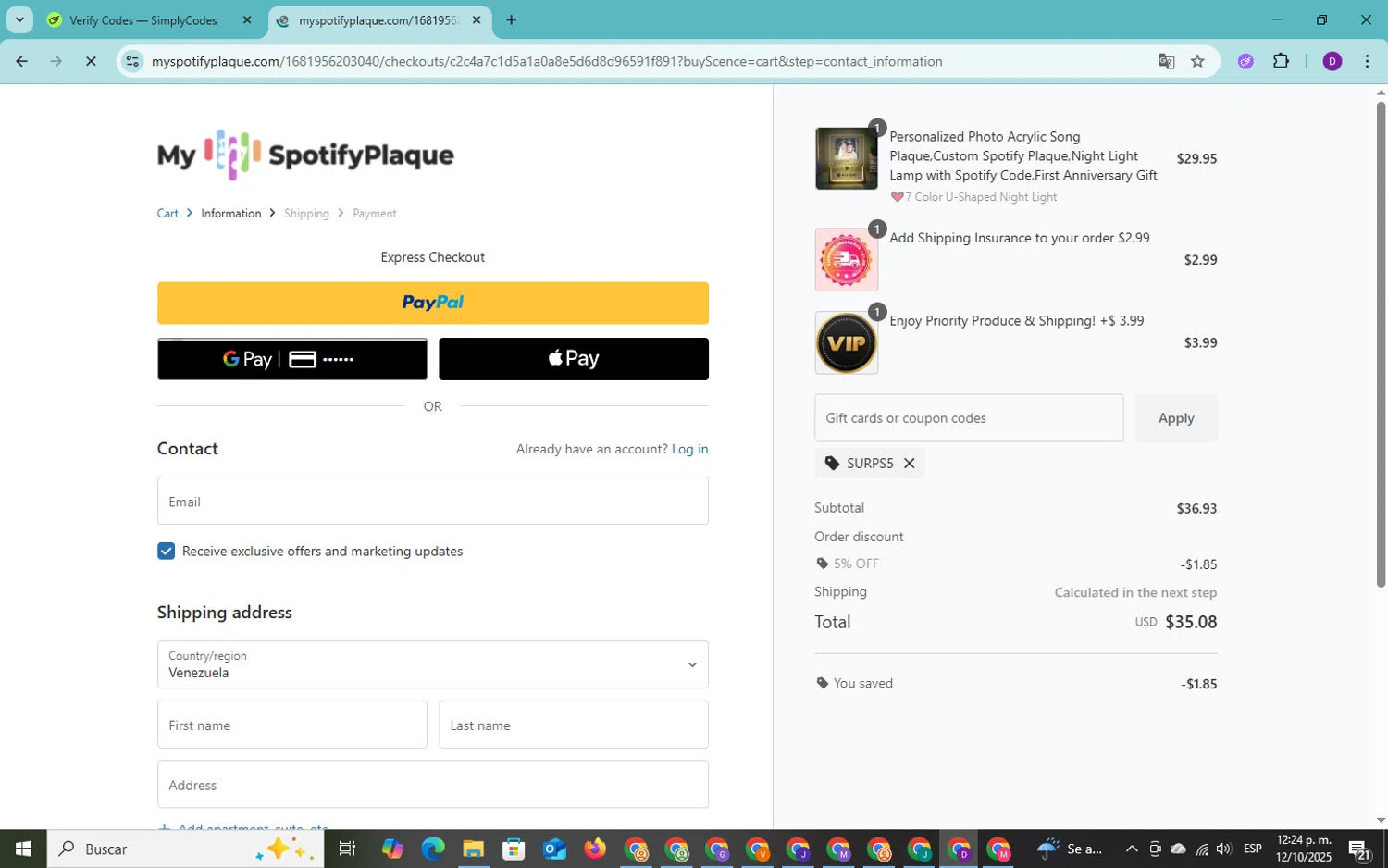Open Wi-Fi network settings in tray

(x=1201, y=849)
